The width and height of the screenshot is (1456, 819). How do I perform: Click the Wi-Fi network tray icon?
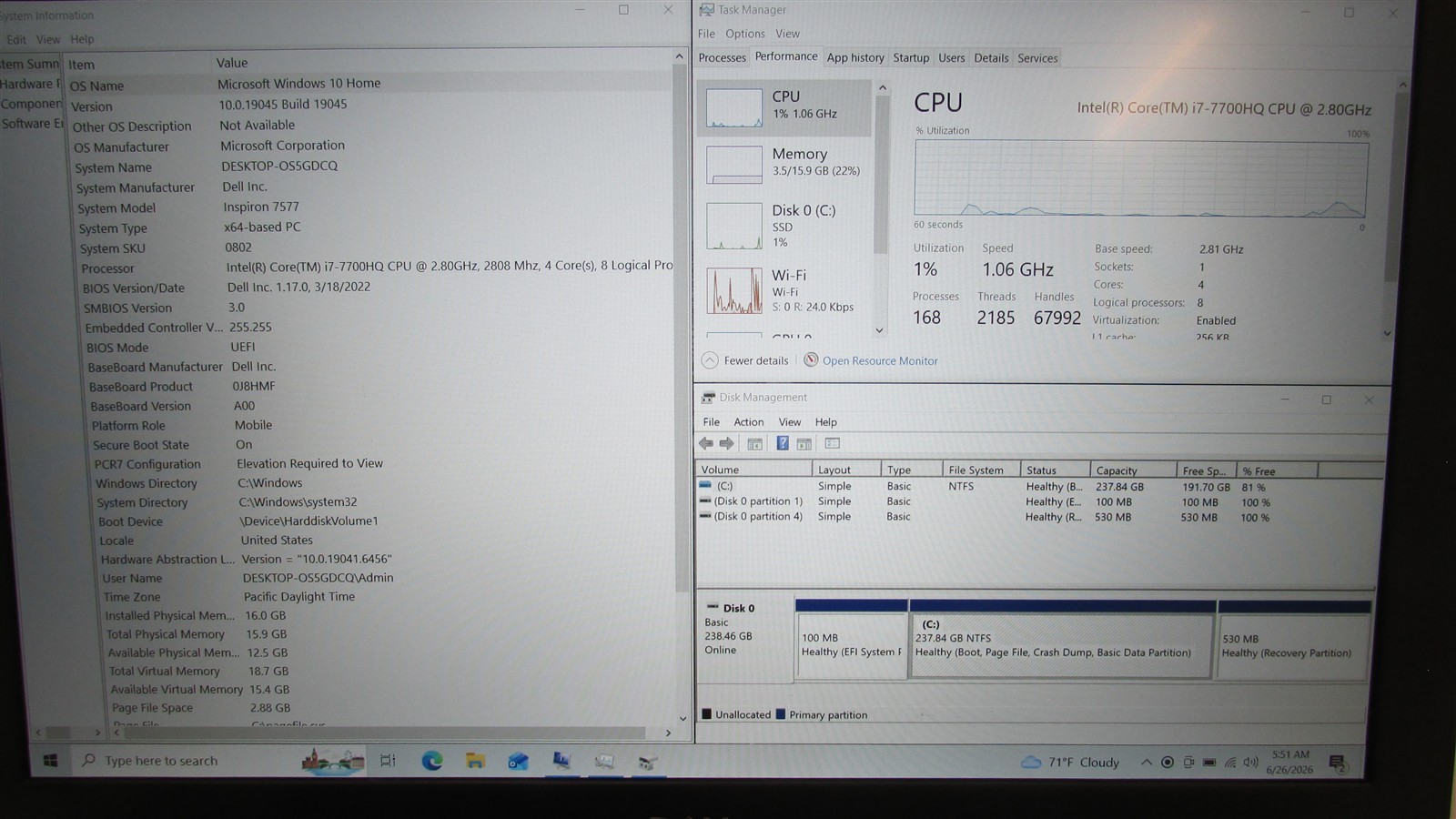pyautogui.click(x=1230, y=763)
